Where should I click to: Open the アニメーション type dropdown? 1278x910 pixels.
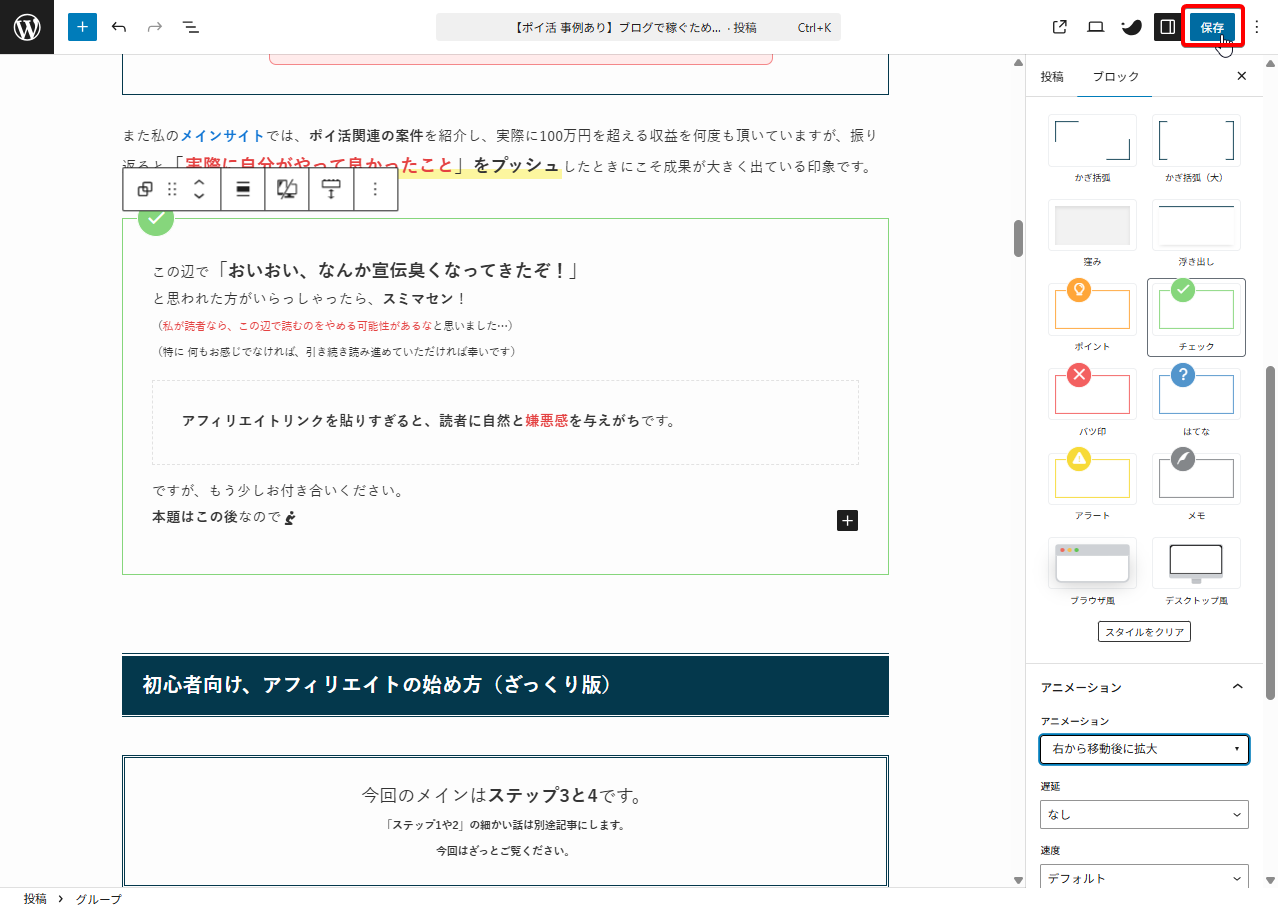[x=1144, y=749]
